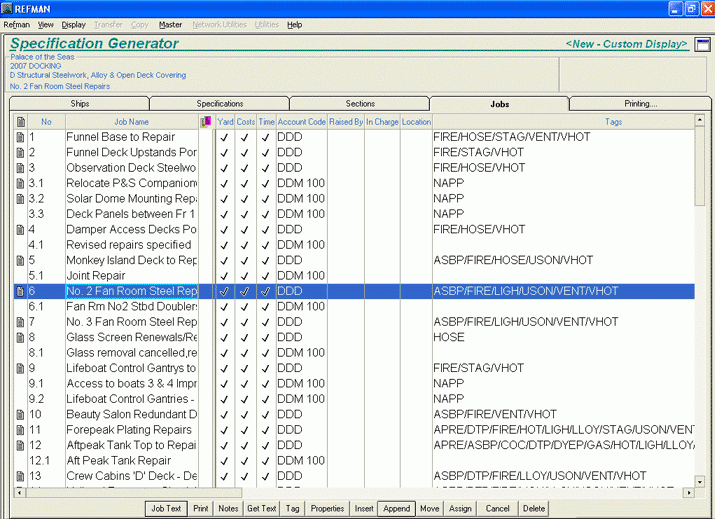The image size is (715, 519).
Task: Click the document icon in the header row
Action: [x=20, y=121]
